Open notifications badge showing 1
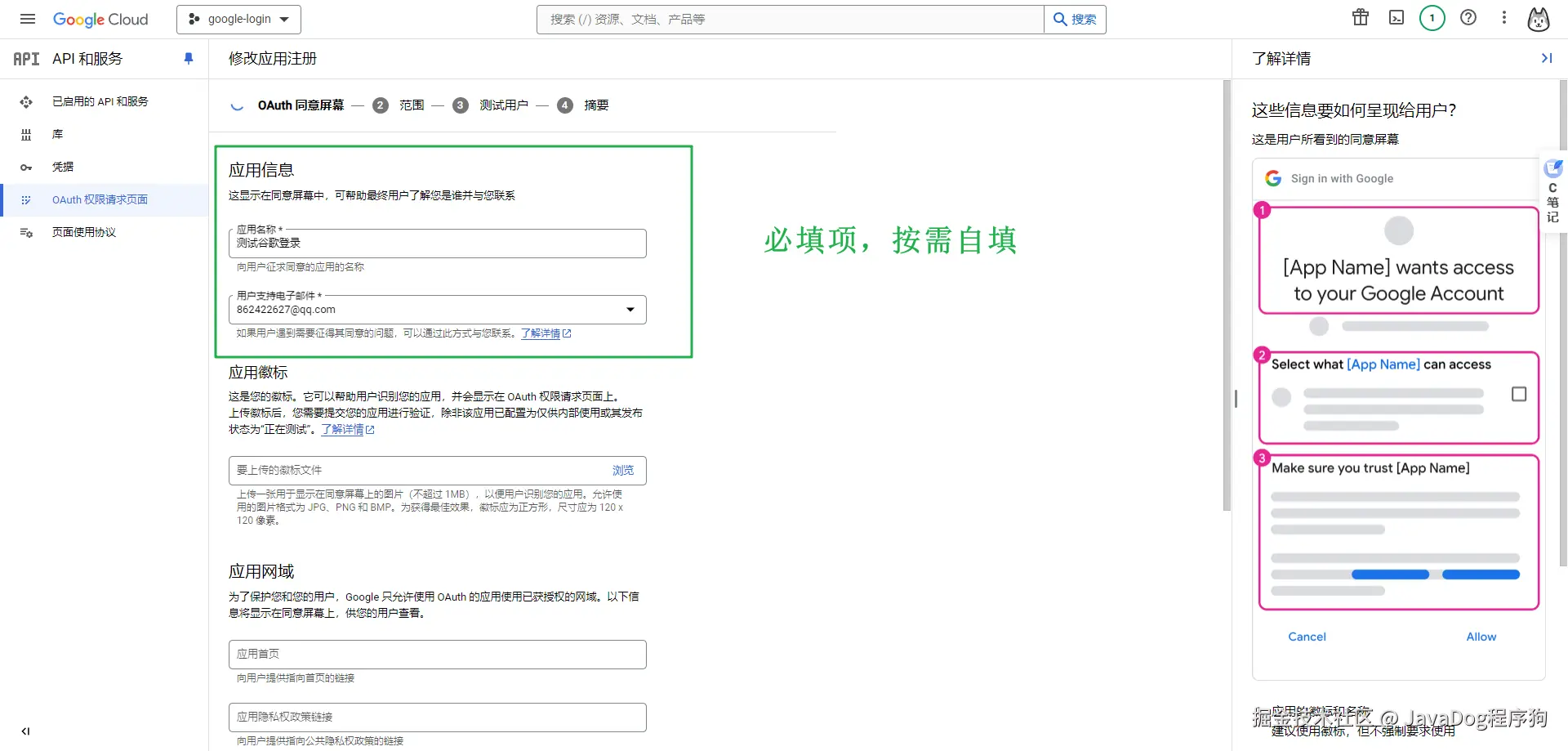This screenshot has width=1568, height=751. click(x=1432, y=18)
